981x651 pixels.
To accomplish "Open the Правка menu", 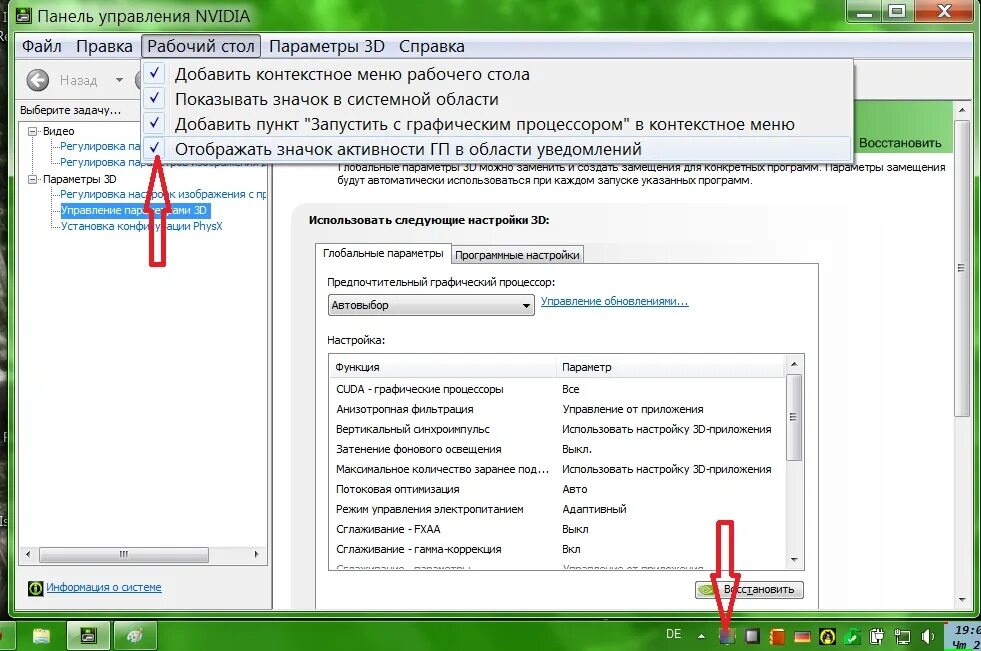I will coord(104,46).
